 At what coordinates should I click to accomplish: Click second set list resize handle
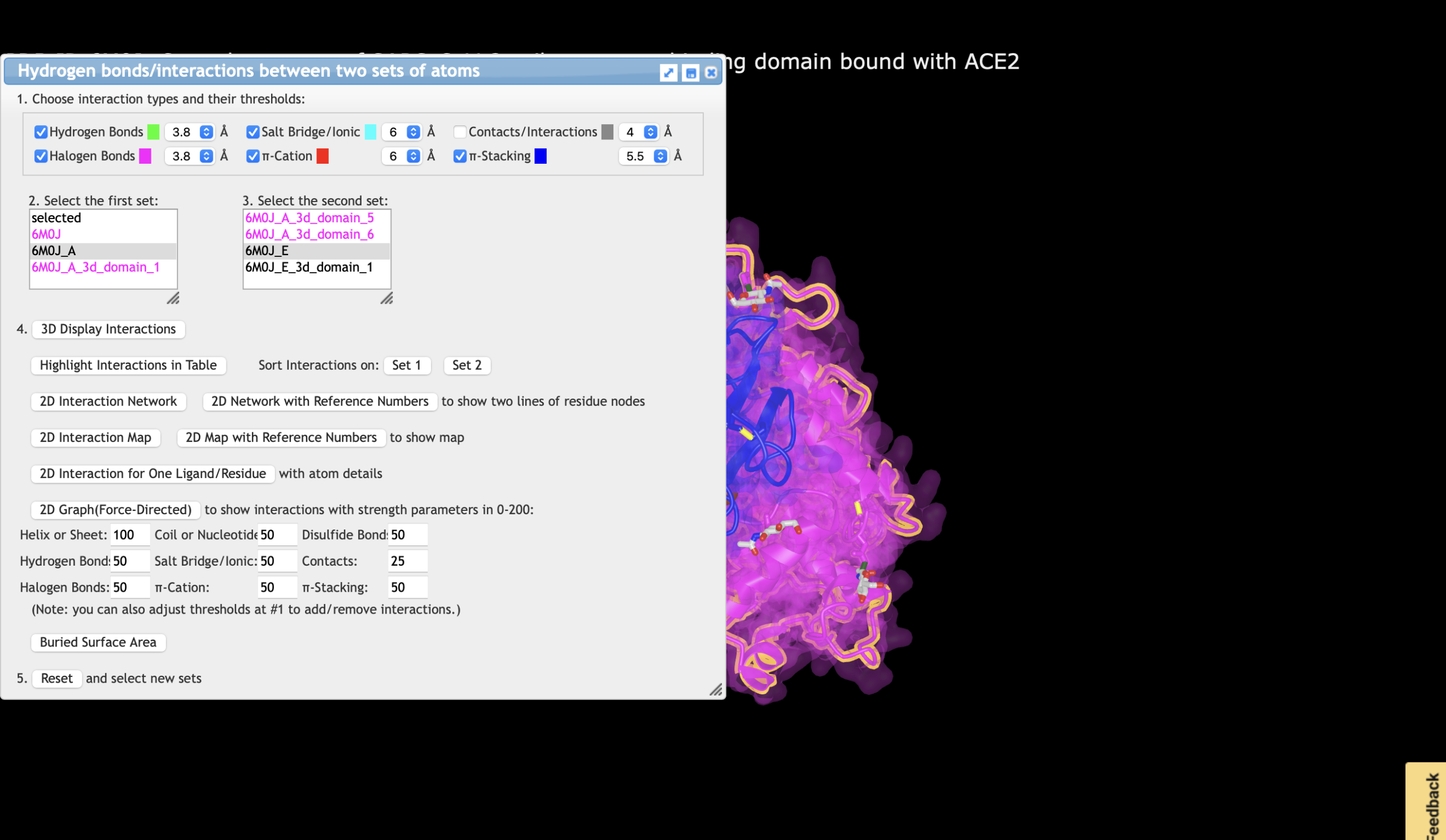pyautogui.click(x=387, y=298)
